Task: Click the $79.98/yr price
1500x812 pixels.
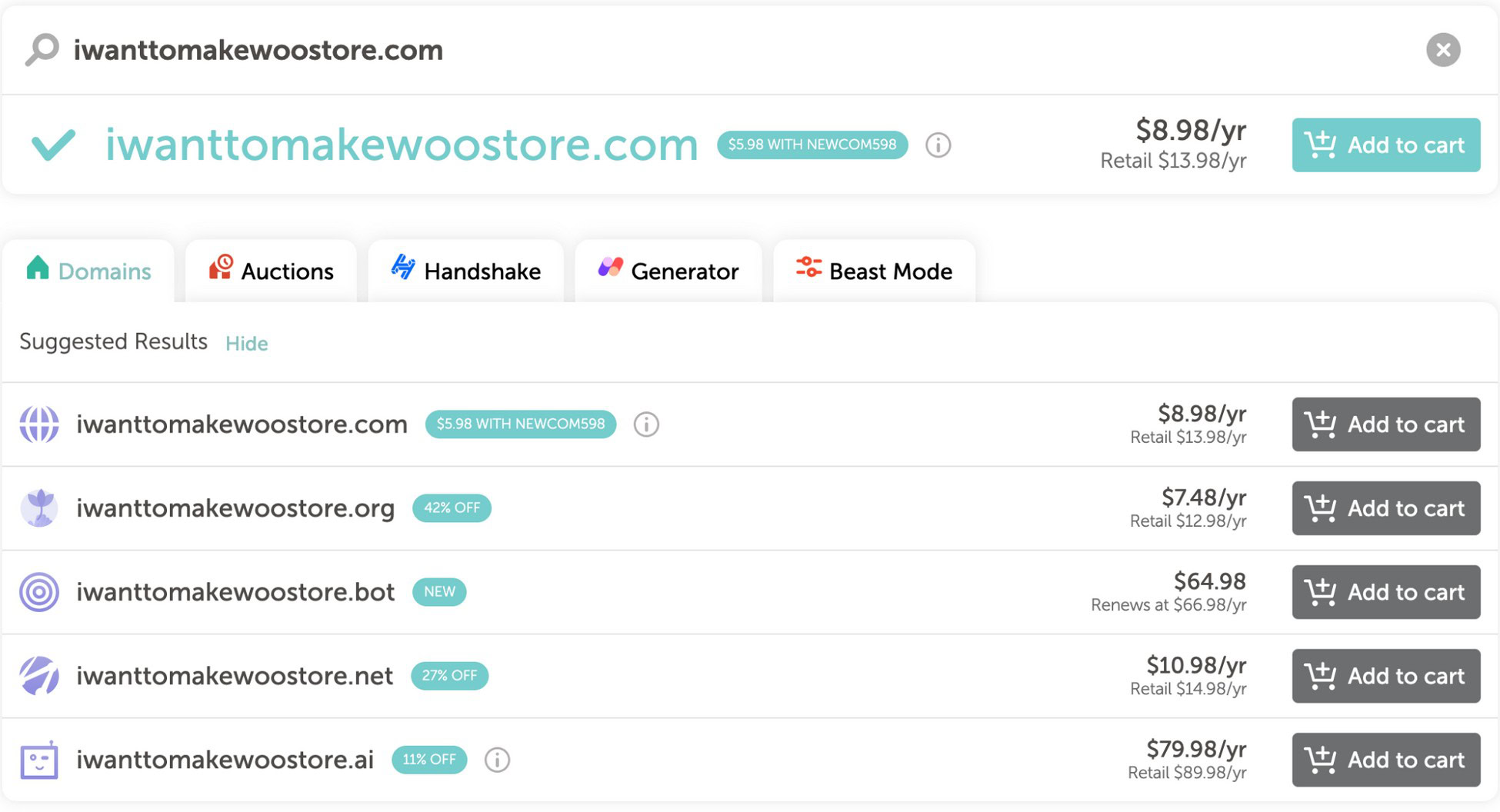Action: 1196,749
